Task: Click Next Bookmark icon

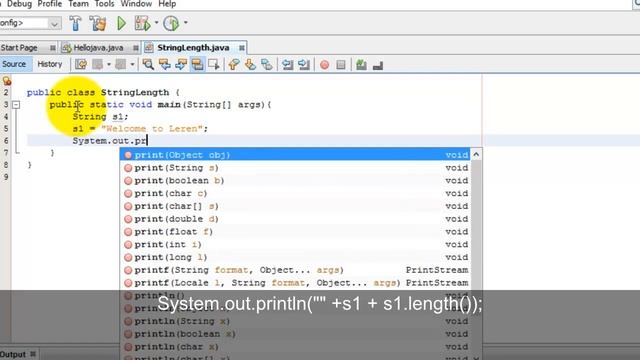Action: 250,64
